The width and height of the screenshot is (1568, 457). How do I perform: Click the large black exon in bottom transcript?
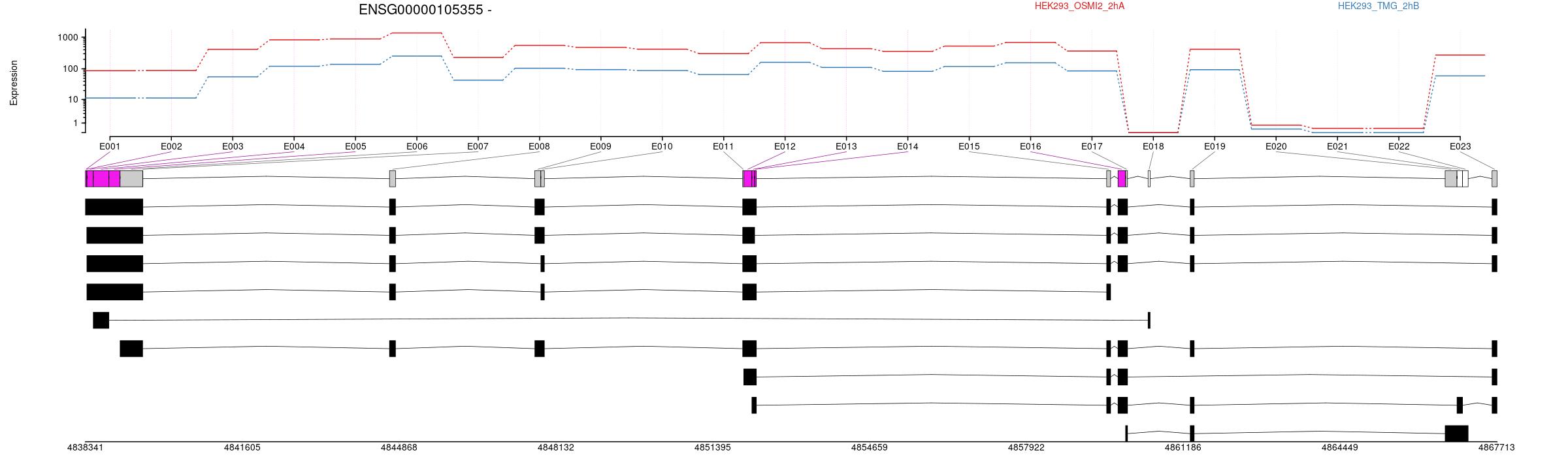pyautogui.click(x=1456, y=433)
